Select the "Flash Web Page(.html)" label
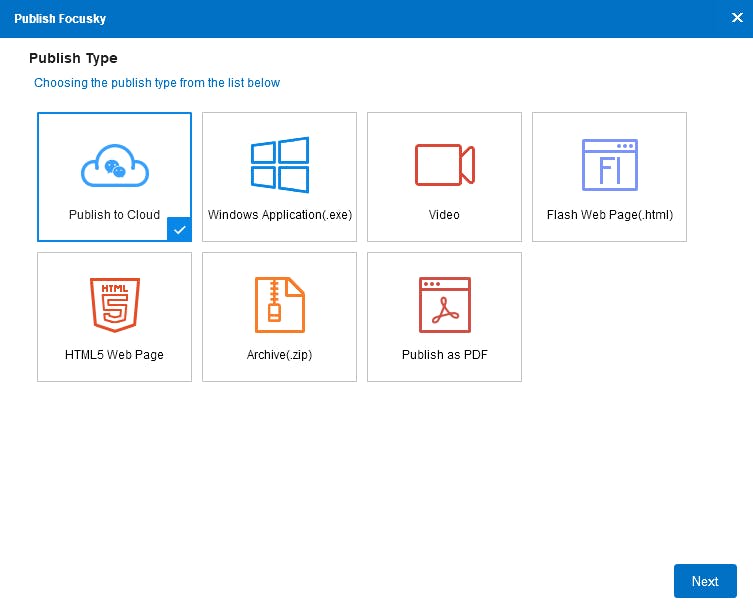 609,215
